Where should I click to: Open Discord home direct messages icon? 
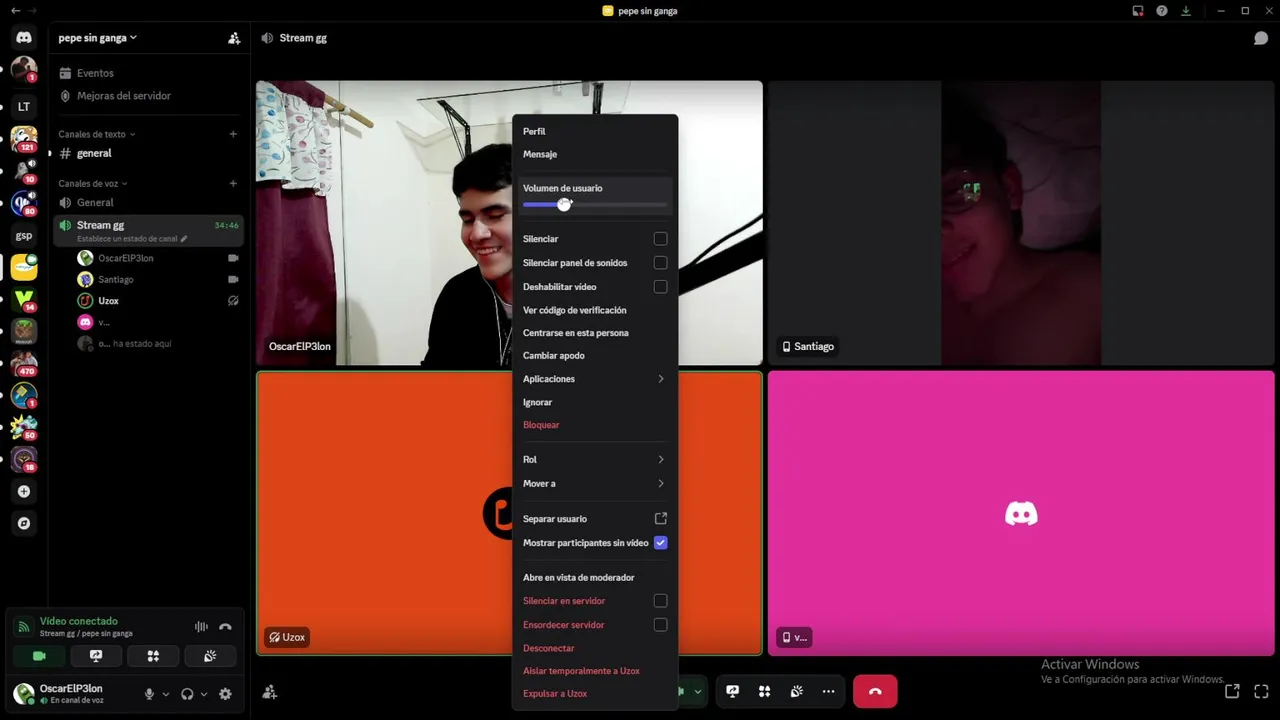click(24, 38)
